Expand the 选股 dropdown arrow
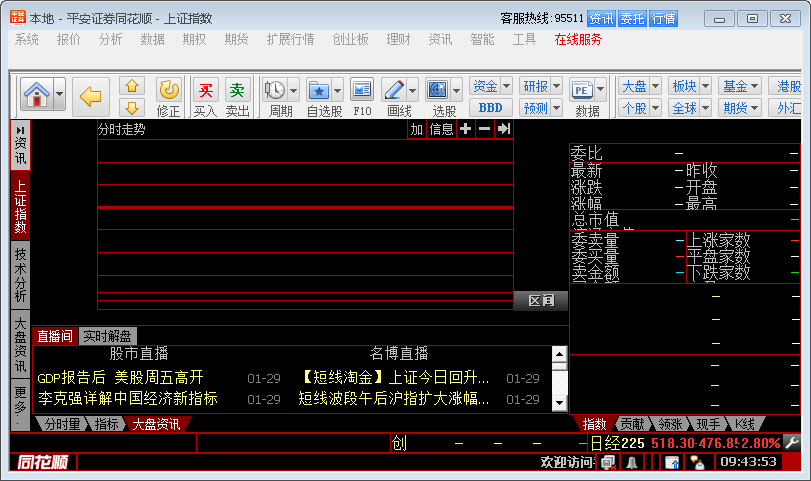Viewport: 811px width, 481px height. click(456, 91)
